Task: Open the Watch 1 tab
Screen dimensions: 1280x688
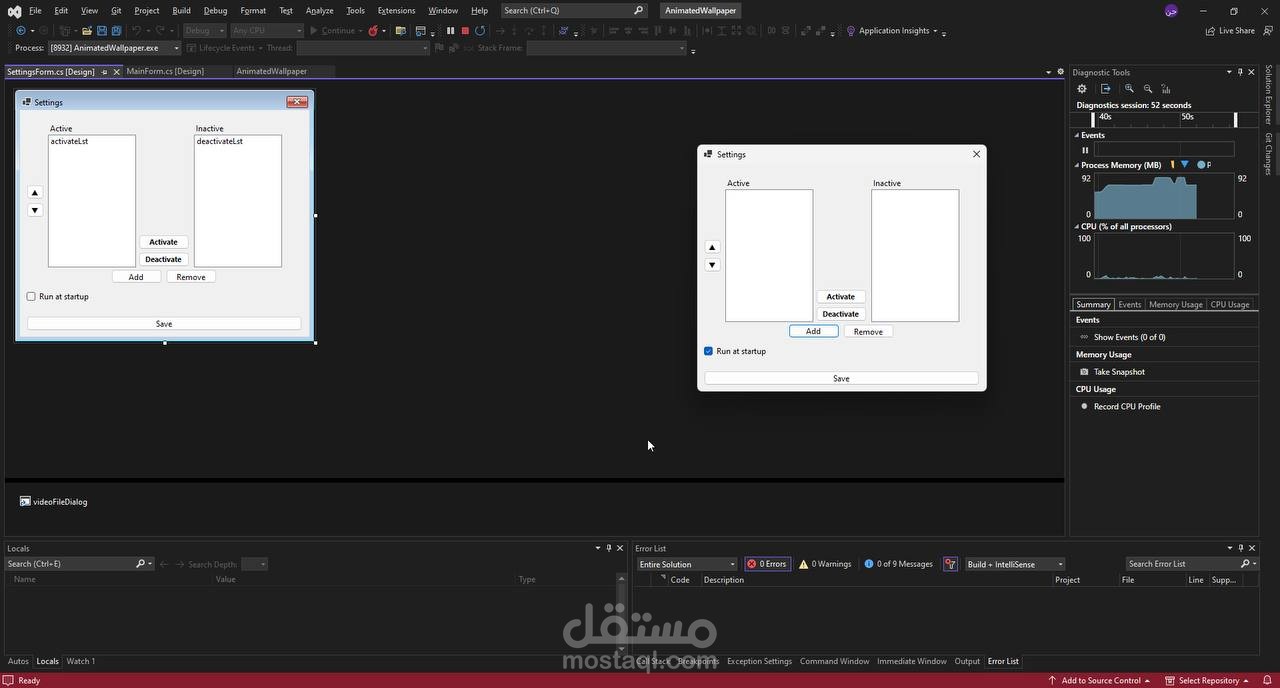Action: [x=81, y=661]
